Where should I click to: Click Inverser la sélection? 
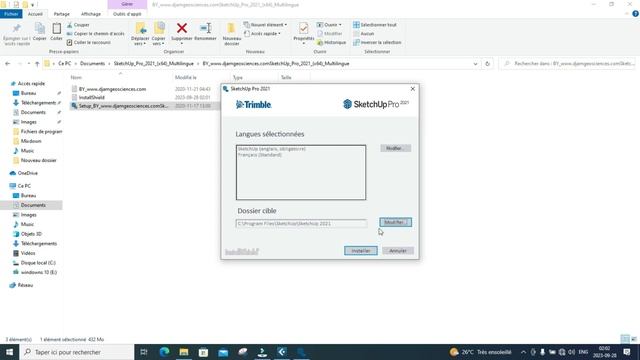pos(377,42)
